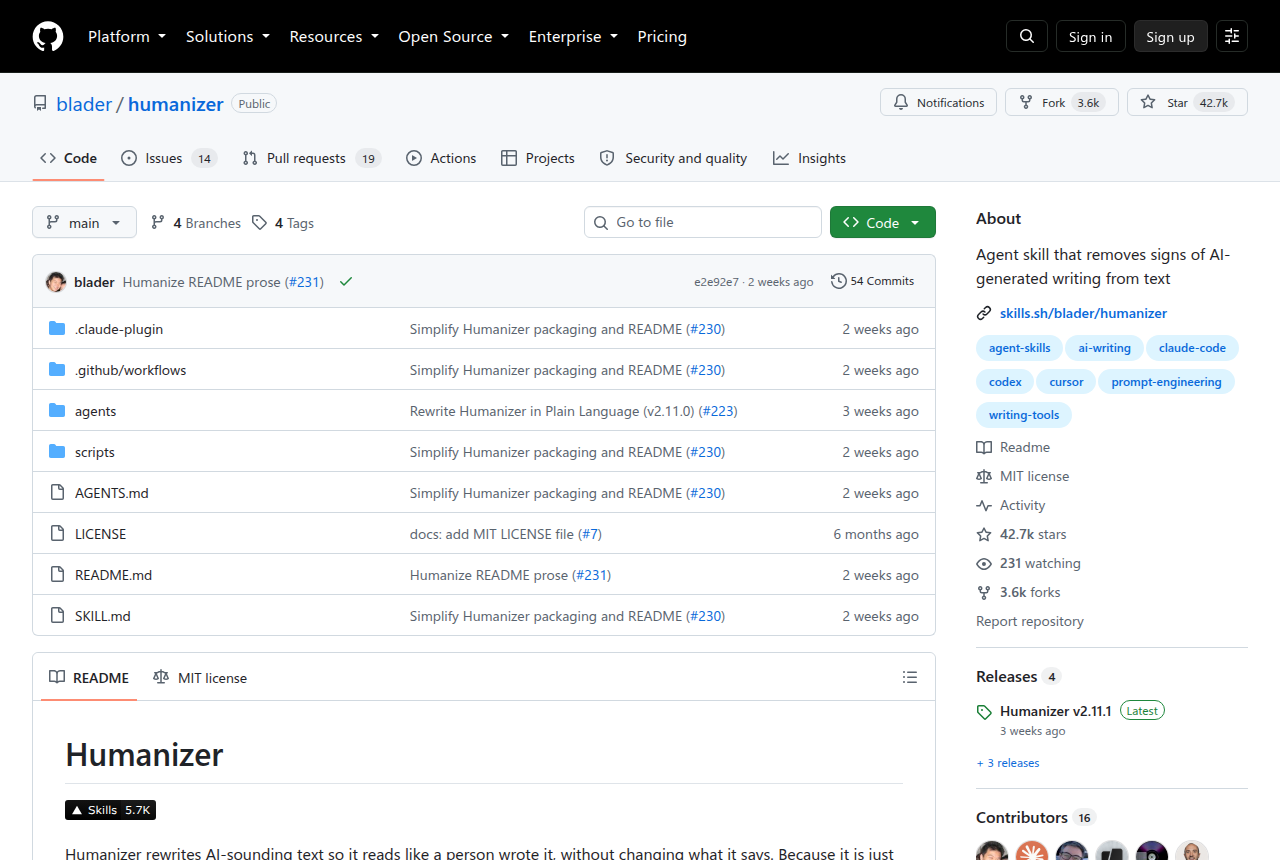
Task: Open the Pull requests tab
Action: (x=312, y=158)
